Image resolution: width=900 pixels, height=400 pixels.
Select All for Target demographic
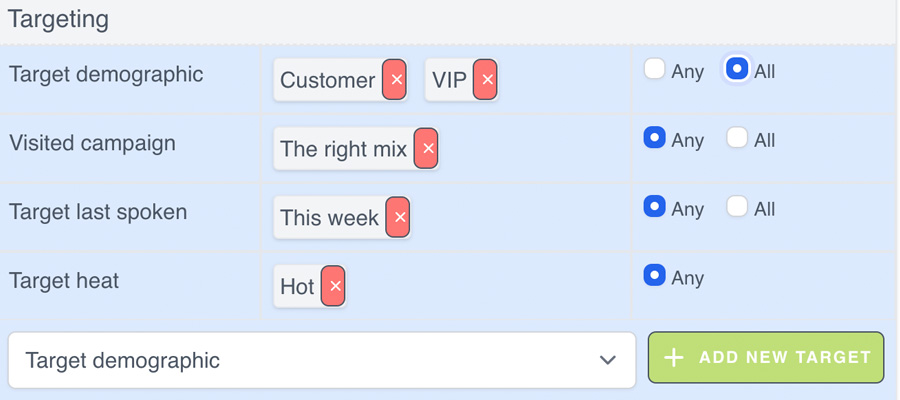click(x=737, y=70)
